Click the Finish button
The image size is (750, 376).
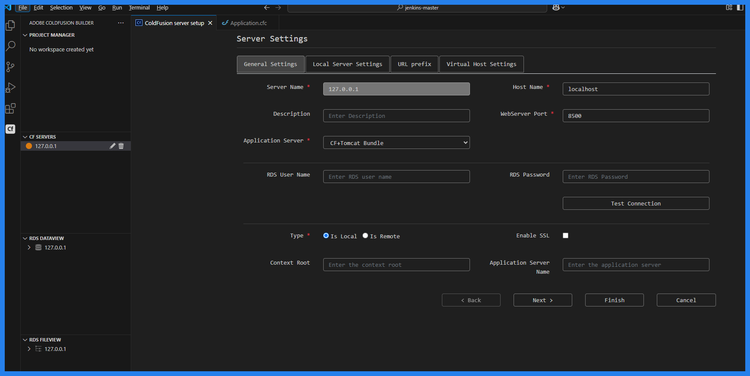point(614,300)
